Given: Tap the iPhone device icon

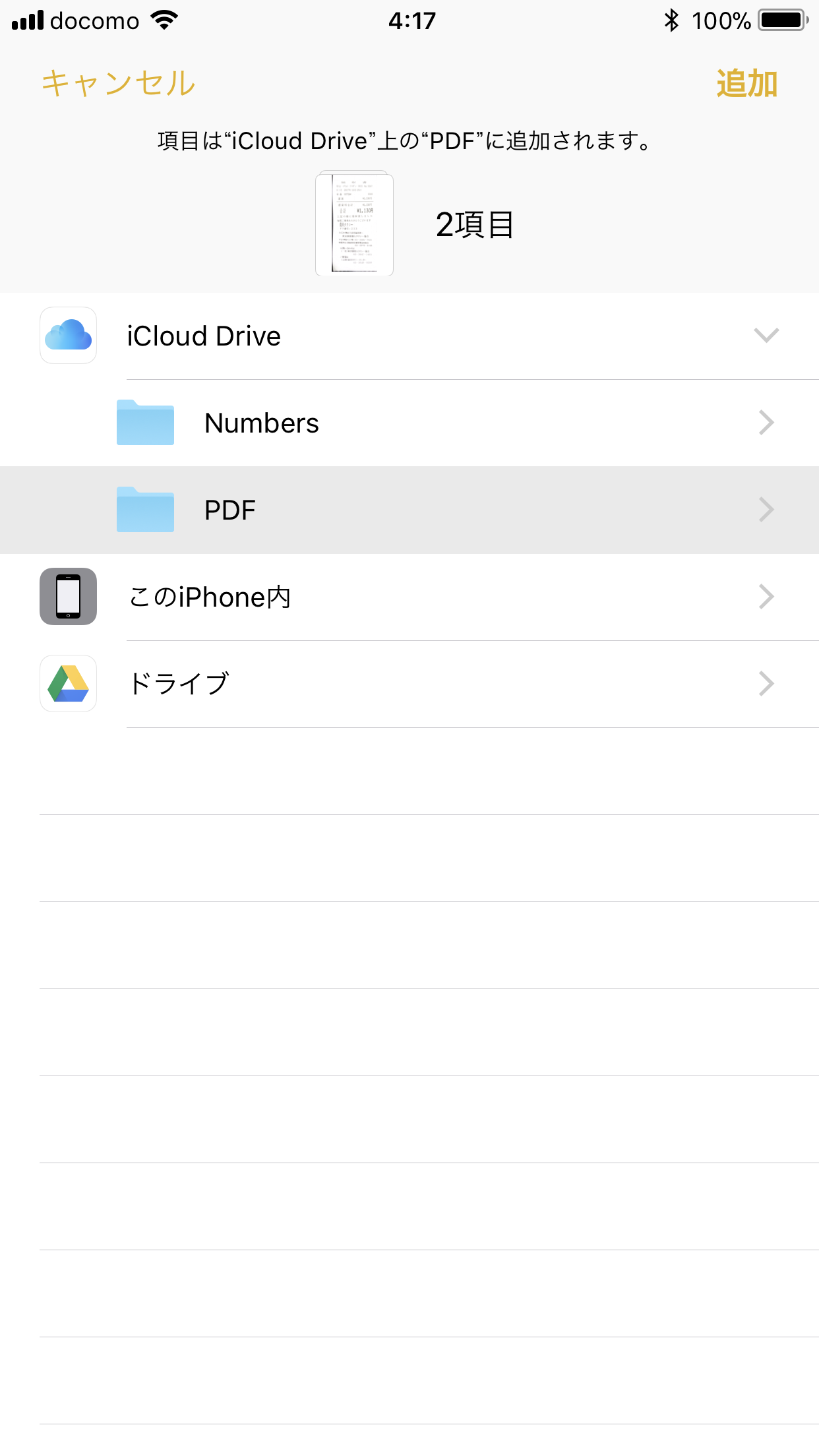Looking at the screenshot, I should (68, 596).
